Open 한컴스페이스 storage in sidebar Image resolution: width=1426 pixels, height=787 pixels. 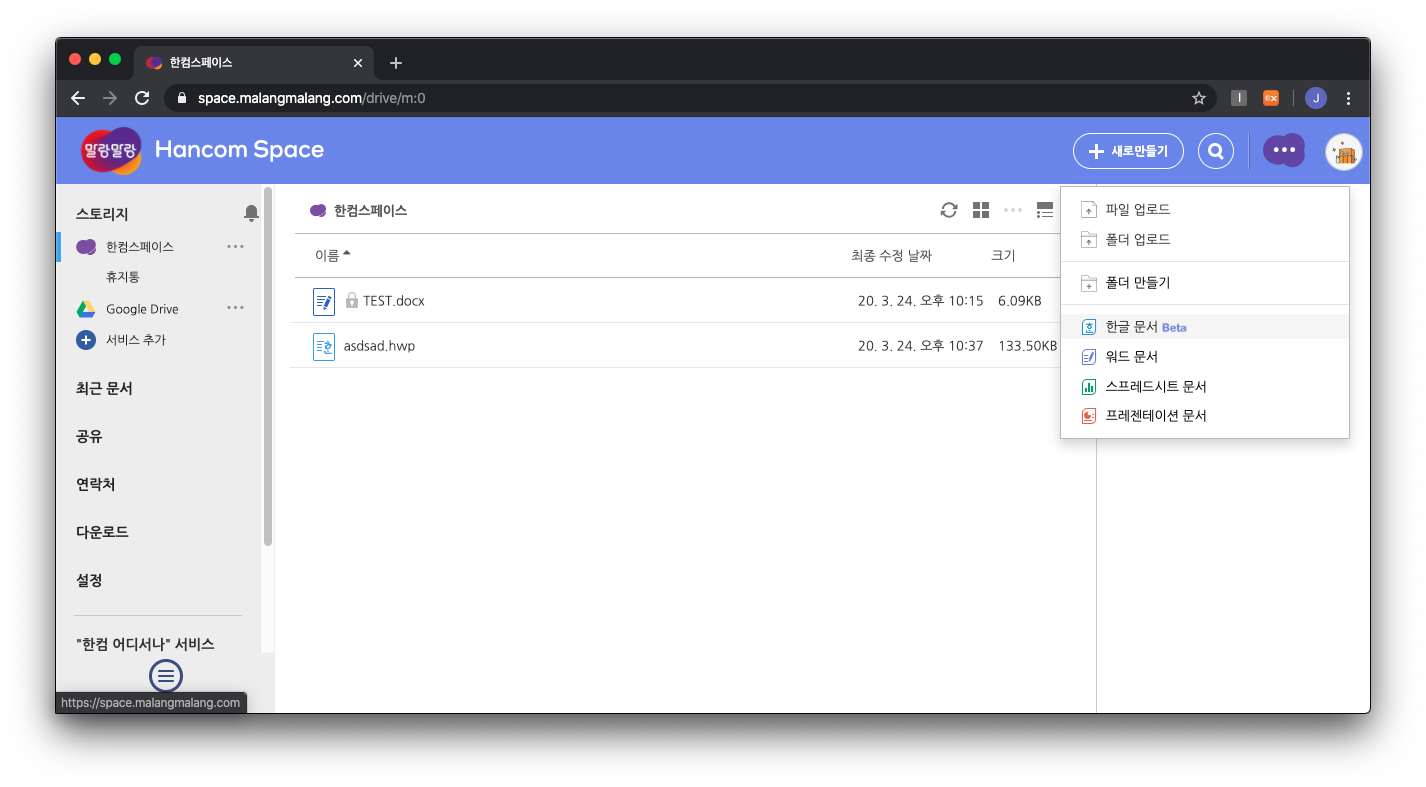(139, 246)
